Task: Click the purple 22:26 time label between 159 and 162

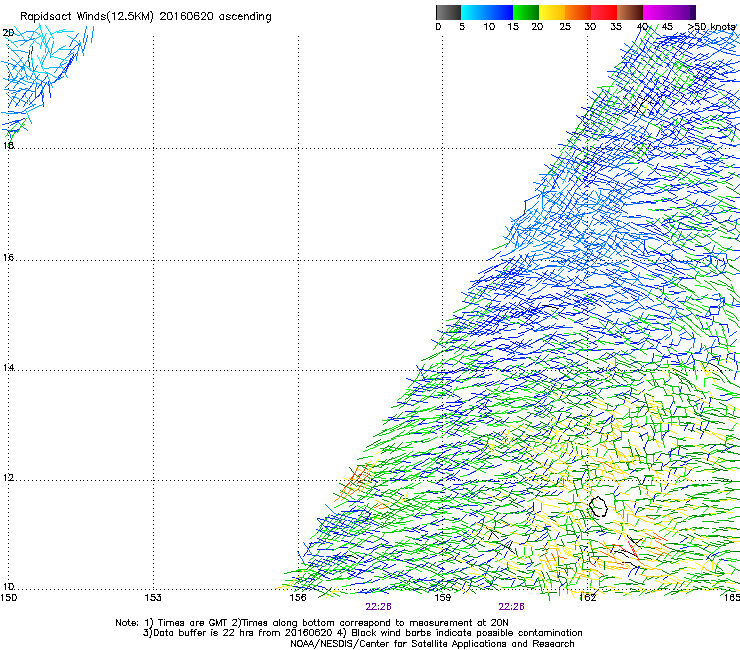Action: (x=512, y=607)
